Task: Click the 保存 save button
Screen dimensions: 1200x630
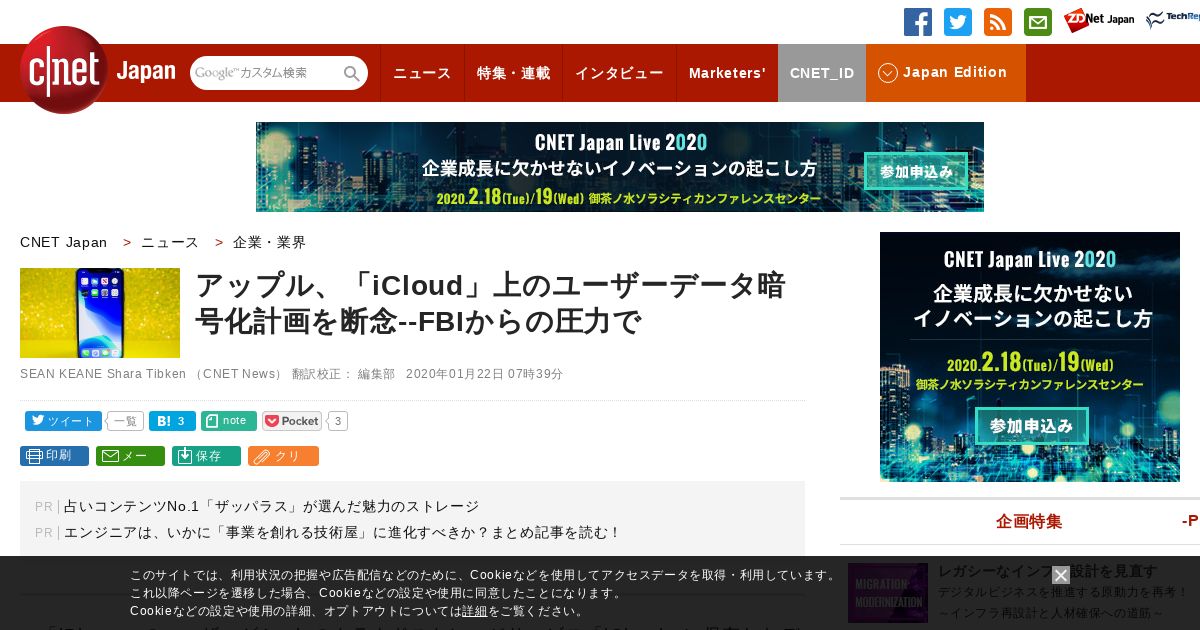Action: coord(206,456)
